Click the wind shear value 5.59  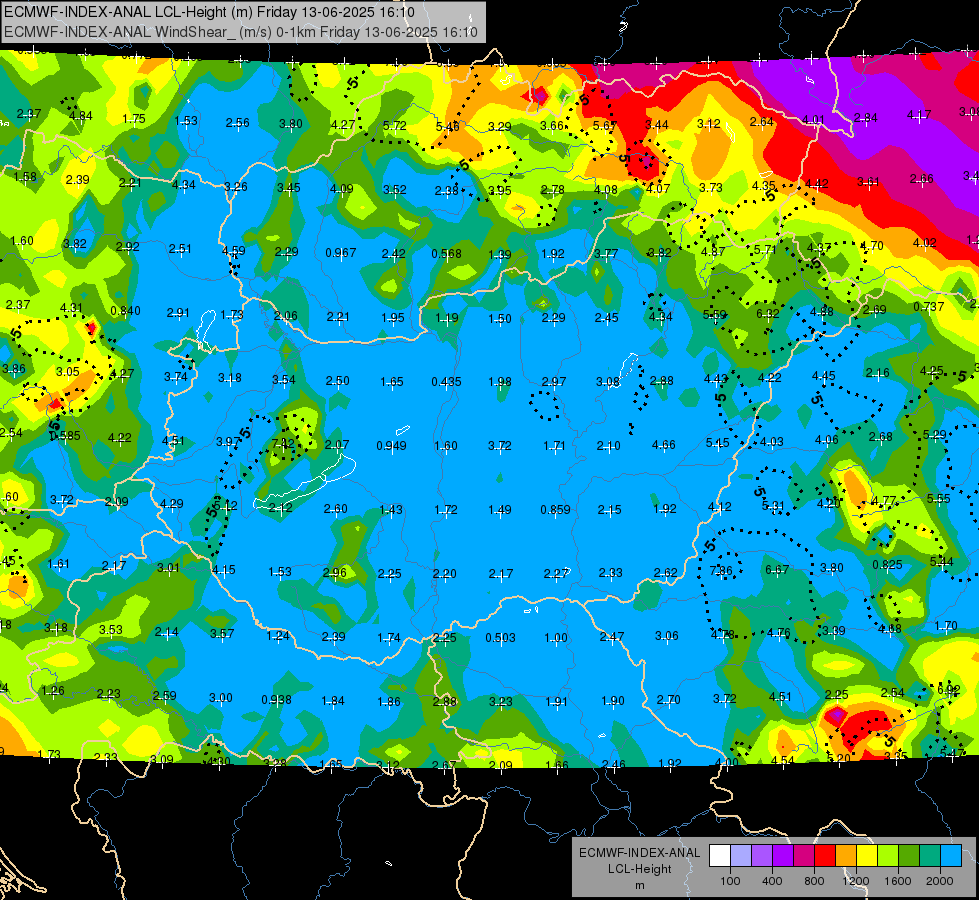[x=714, y=315]
